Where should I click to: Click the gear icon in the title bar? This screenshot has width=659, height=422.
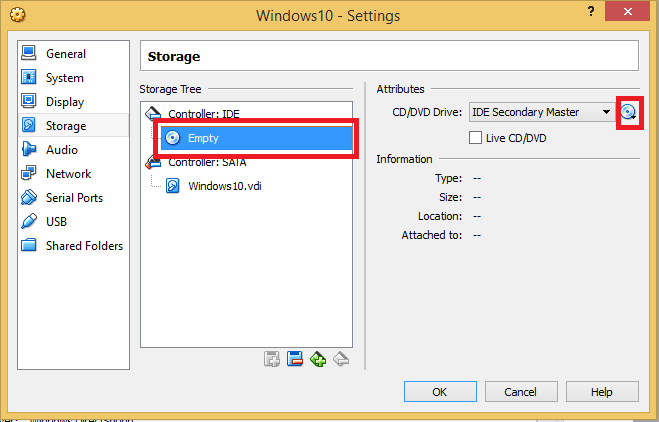point(18,15)
